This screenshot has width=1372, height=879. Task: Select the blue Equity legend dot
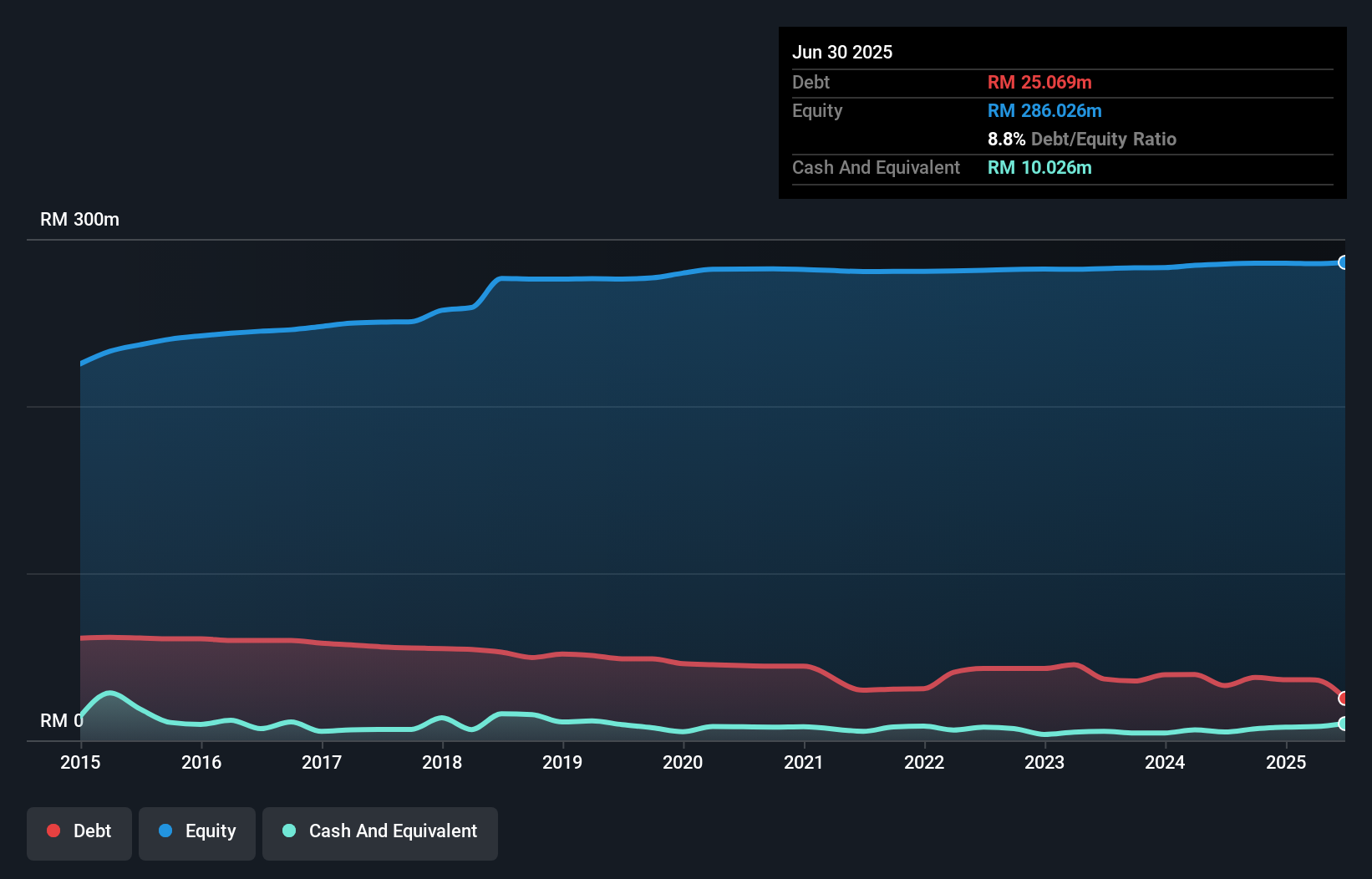(x=166, y=831)
